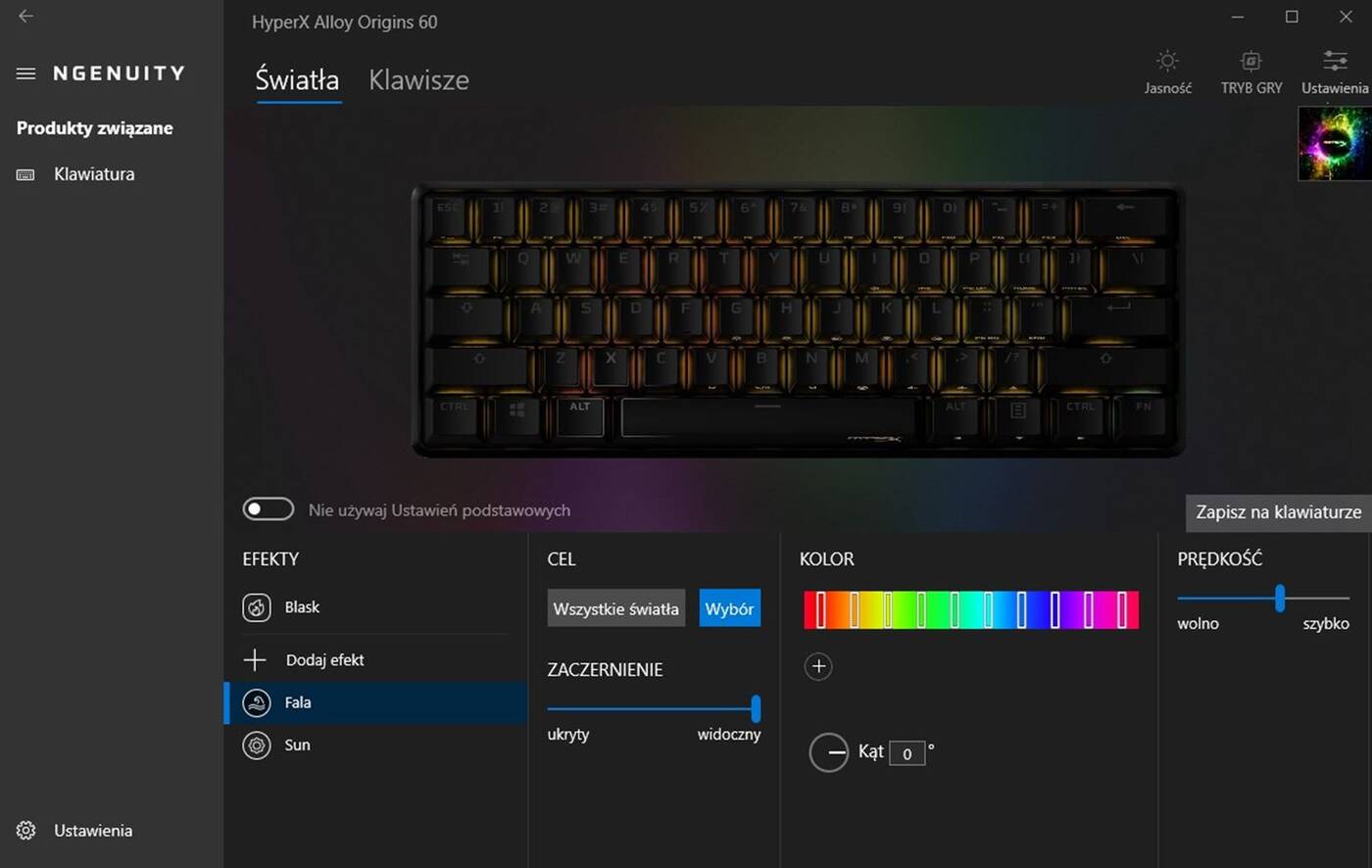Switch to the Klawisze tab
Viewport: 1372px width, 868px height.
click(418, 80)
